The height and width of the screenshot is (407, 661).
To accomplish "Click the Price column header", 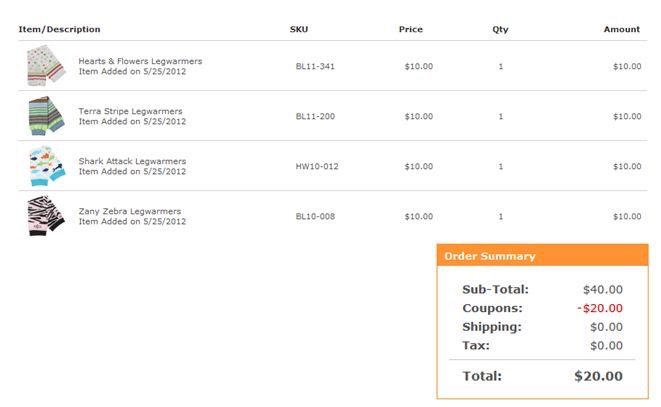I will click(x=410, y=29).
